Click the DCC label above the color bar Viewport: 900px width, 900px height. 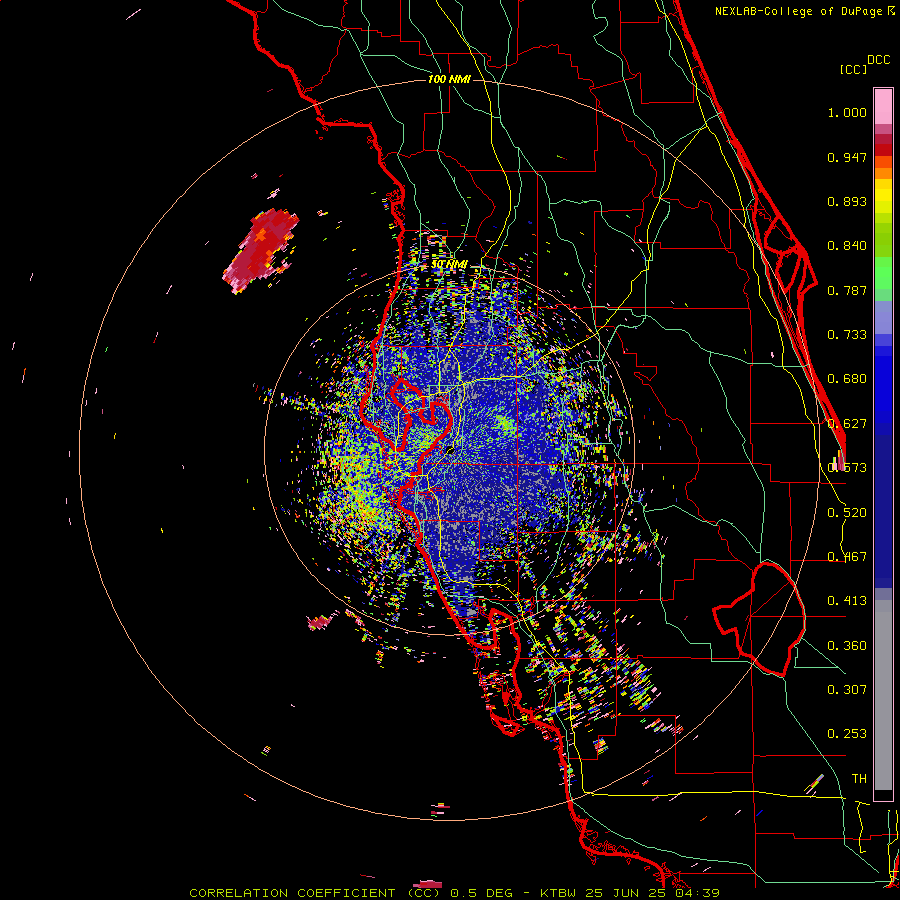(x=878, y=60)
